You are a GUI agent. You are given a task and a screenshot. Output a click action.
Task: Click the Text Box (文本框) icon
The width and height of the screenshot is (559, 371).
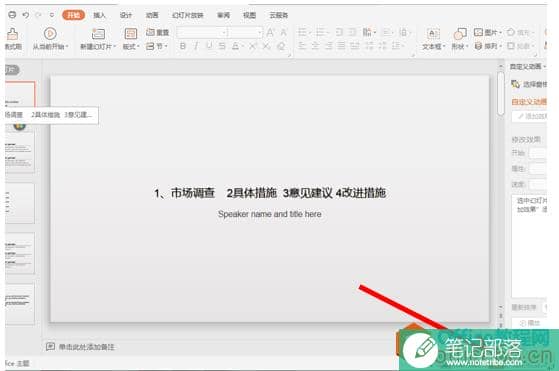[x=433, y=34]
